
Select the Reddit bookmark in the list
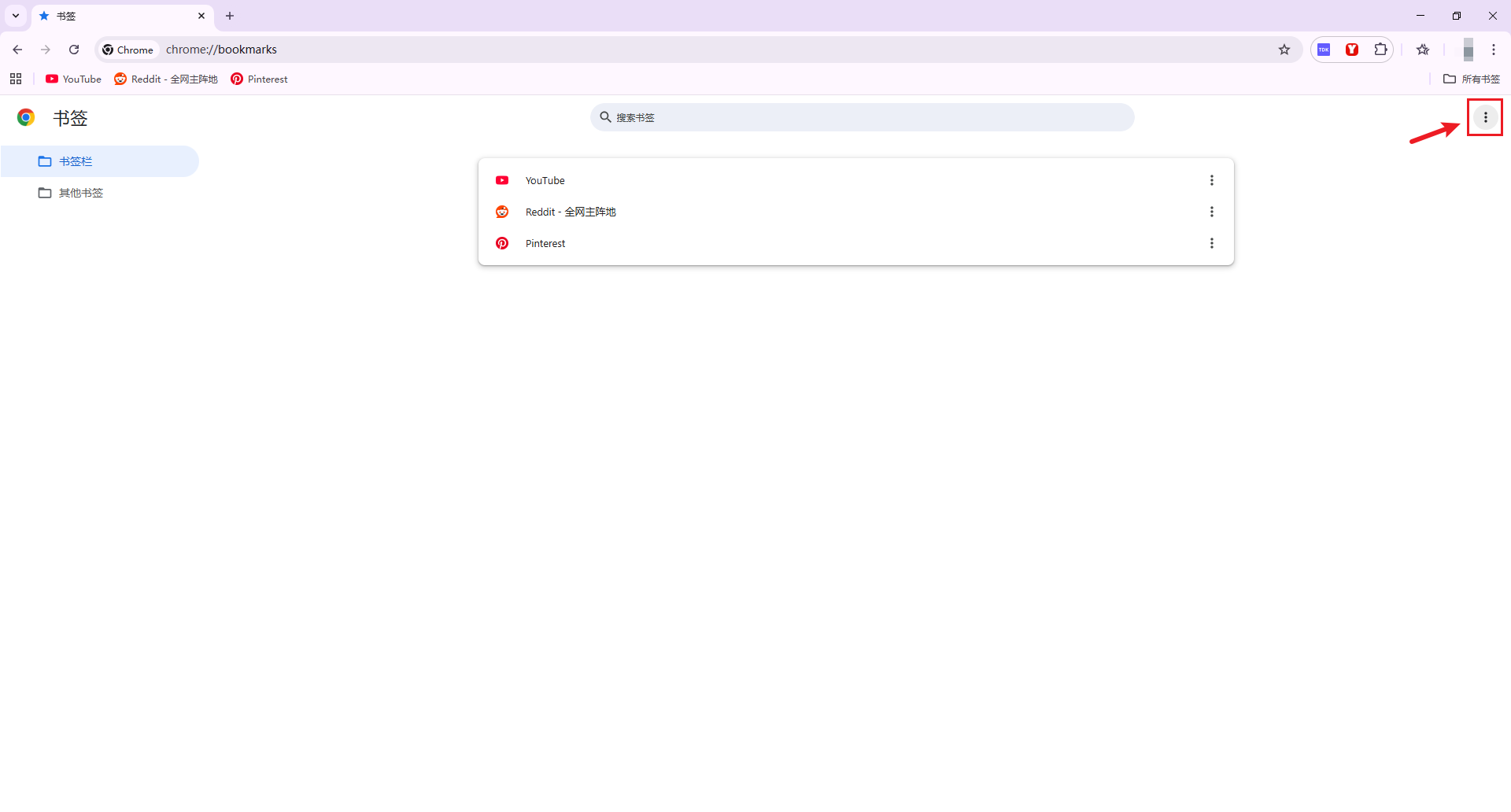pos(571,212)
